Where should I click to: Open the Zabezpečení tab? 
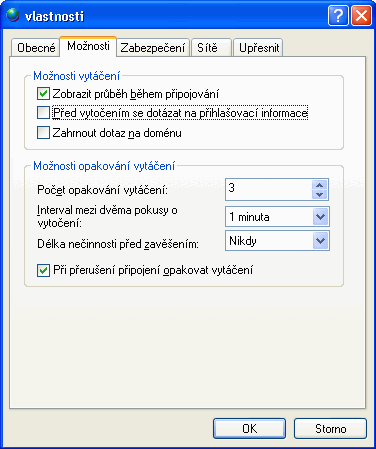(153, 48)
